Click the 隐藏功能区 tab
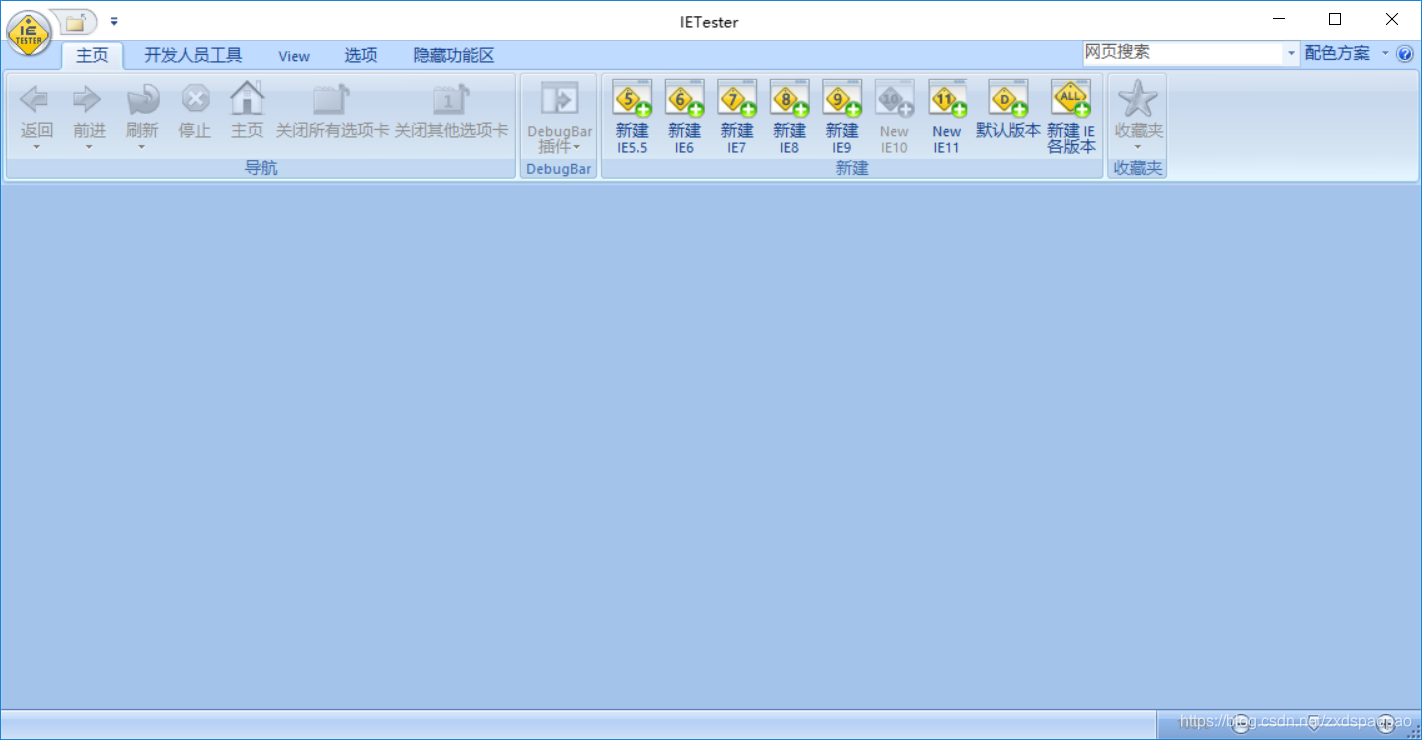 click(454, 56)
